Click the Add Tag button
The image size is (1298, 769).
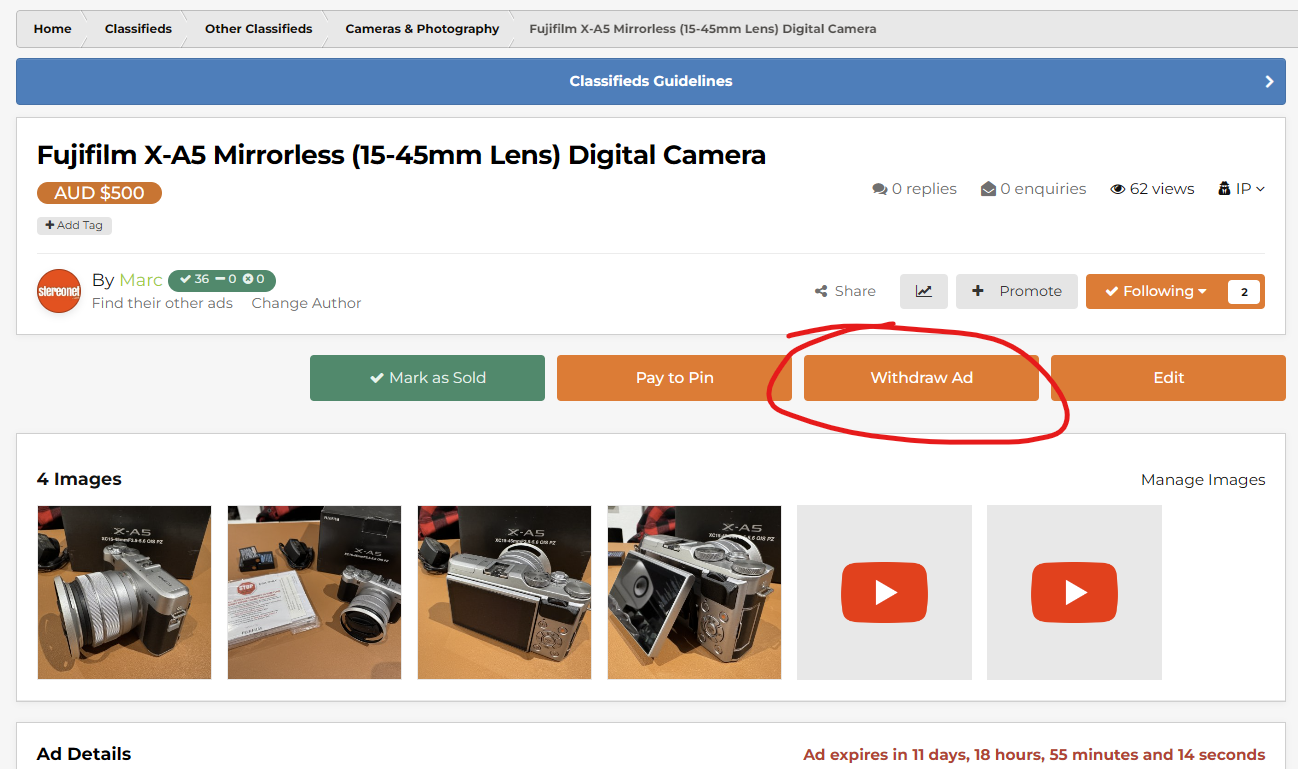[x=74, y=226]
